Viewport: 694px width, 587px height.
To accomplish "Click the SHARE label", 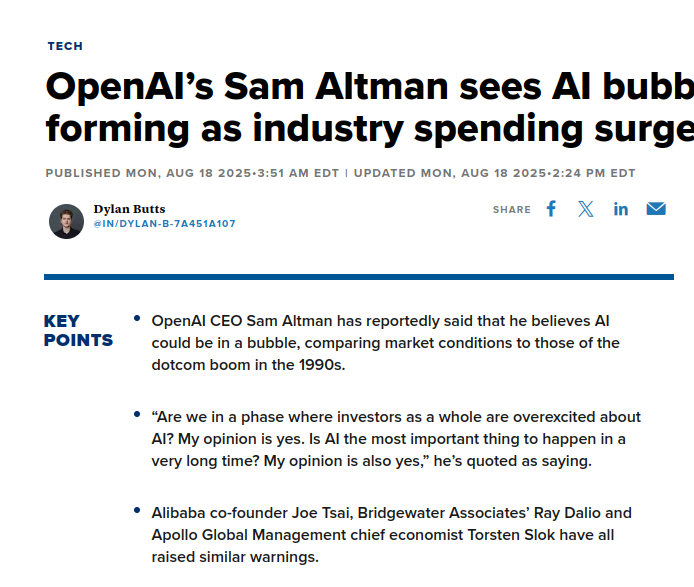I will [x=512, y=209].
